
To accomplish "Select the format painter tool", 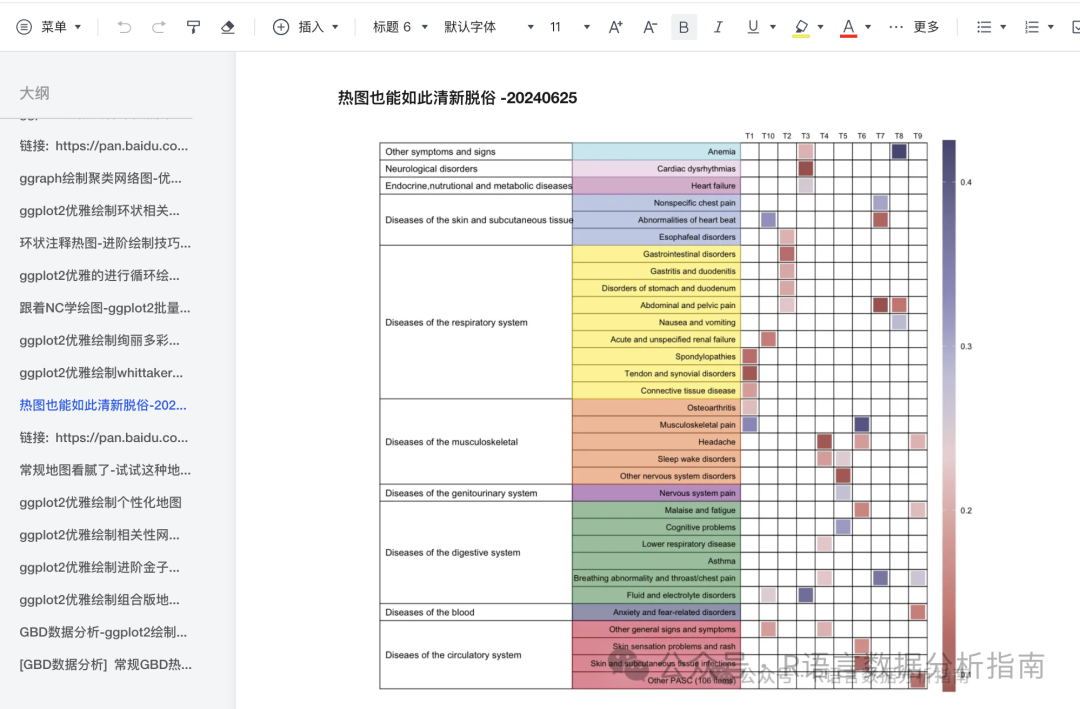I will click(194, 27).
